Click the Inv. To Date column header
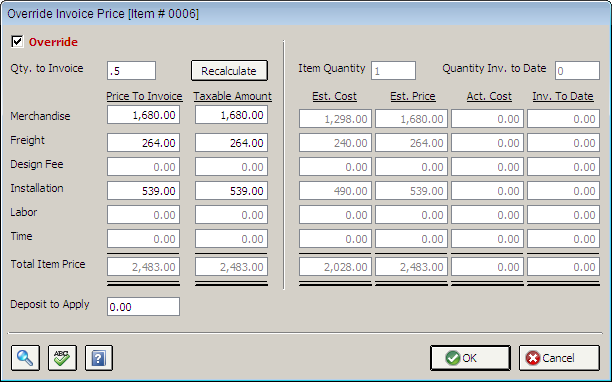Viewport: 612px width, 382px height. pyautogui.click(x=563, y=96)
